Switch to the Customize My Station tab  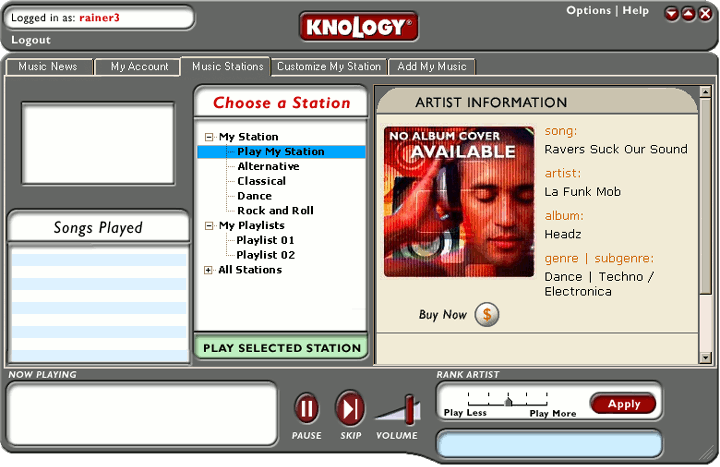coord(329,67)
